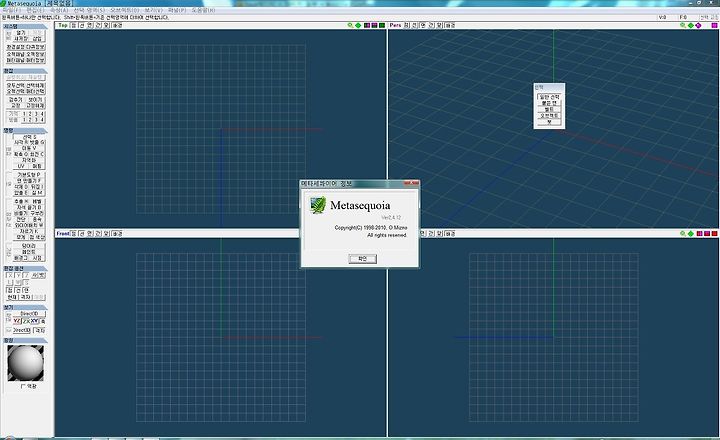This screenshot has width=720, height=440.
Task: Click the XY plane button in 보기 section
Action: (34, 321)
